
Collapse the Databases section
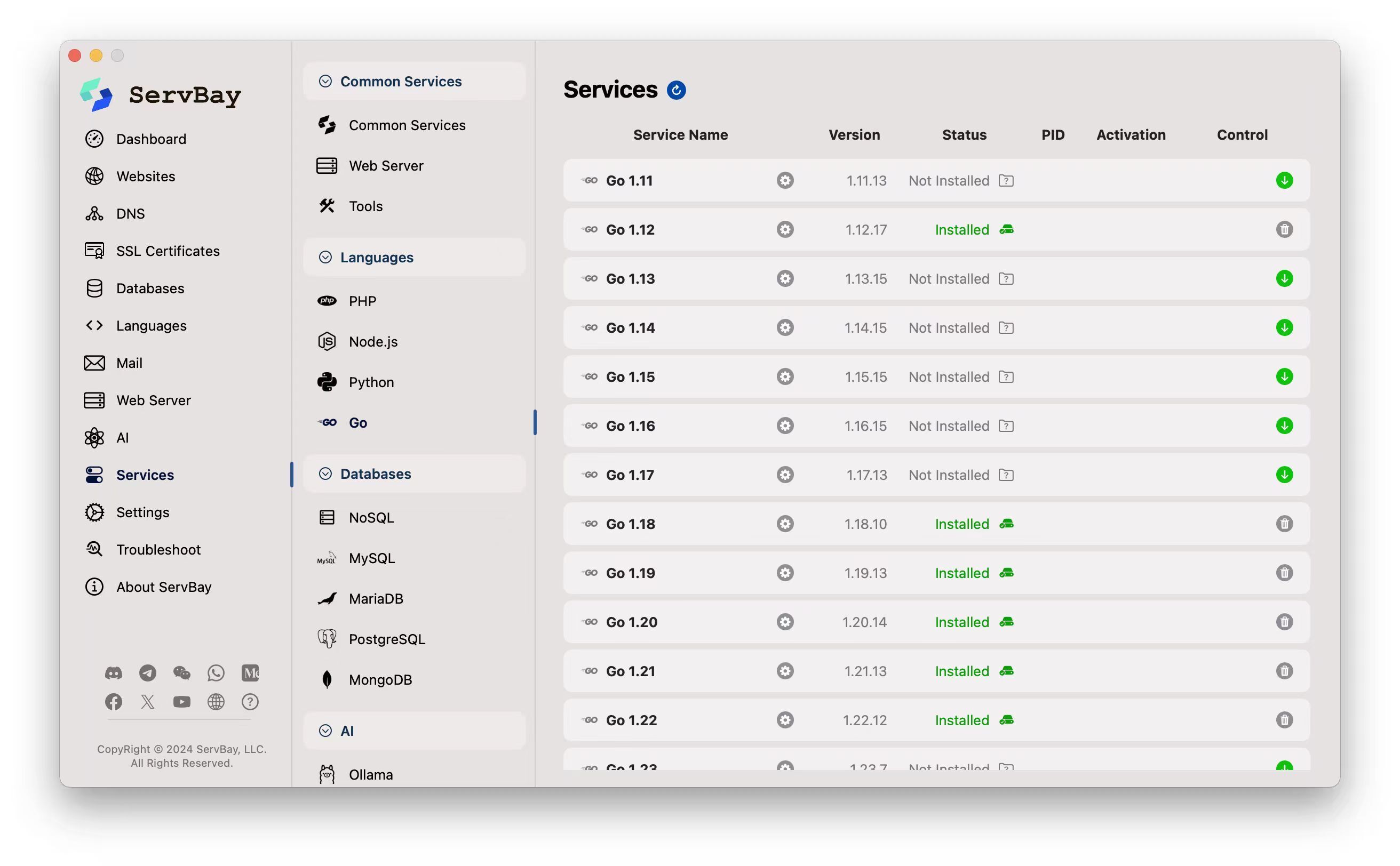click(325, 474)
